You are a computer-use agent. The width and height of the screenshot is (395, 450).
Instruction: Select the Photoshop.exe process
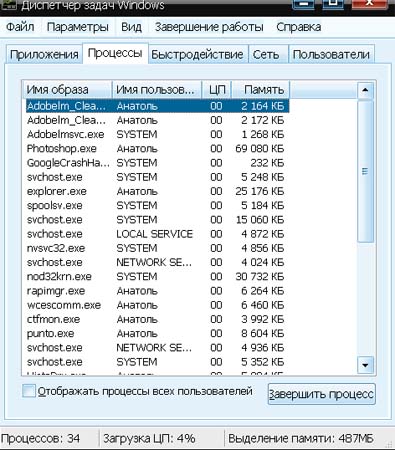[157, 149]
